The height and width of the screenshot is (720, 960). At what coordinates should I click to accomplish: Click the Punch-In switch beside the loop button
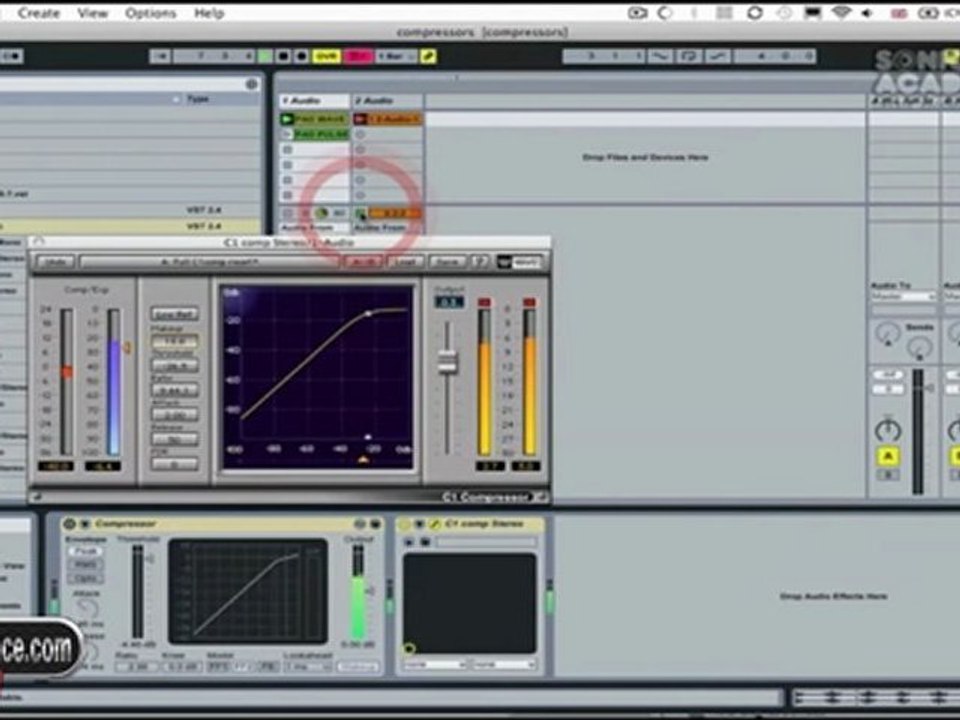[x=661, y=56]
